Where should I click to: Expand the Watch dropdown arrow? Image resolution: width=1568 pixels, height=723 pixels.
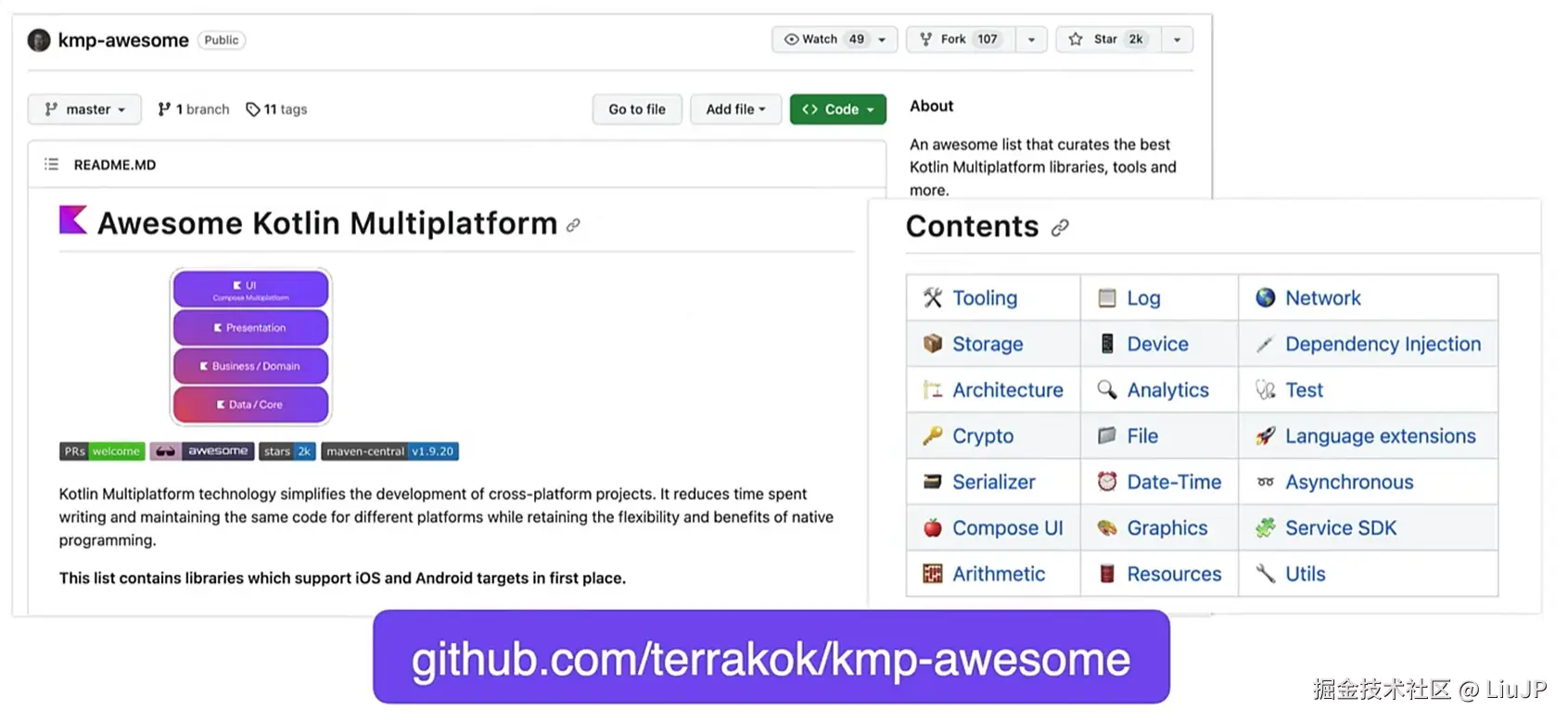(883, 40)
